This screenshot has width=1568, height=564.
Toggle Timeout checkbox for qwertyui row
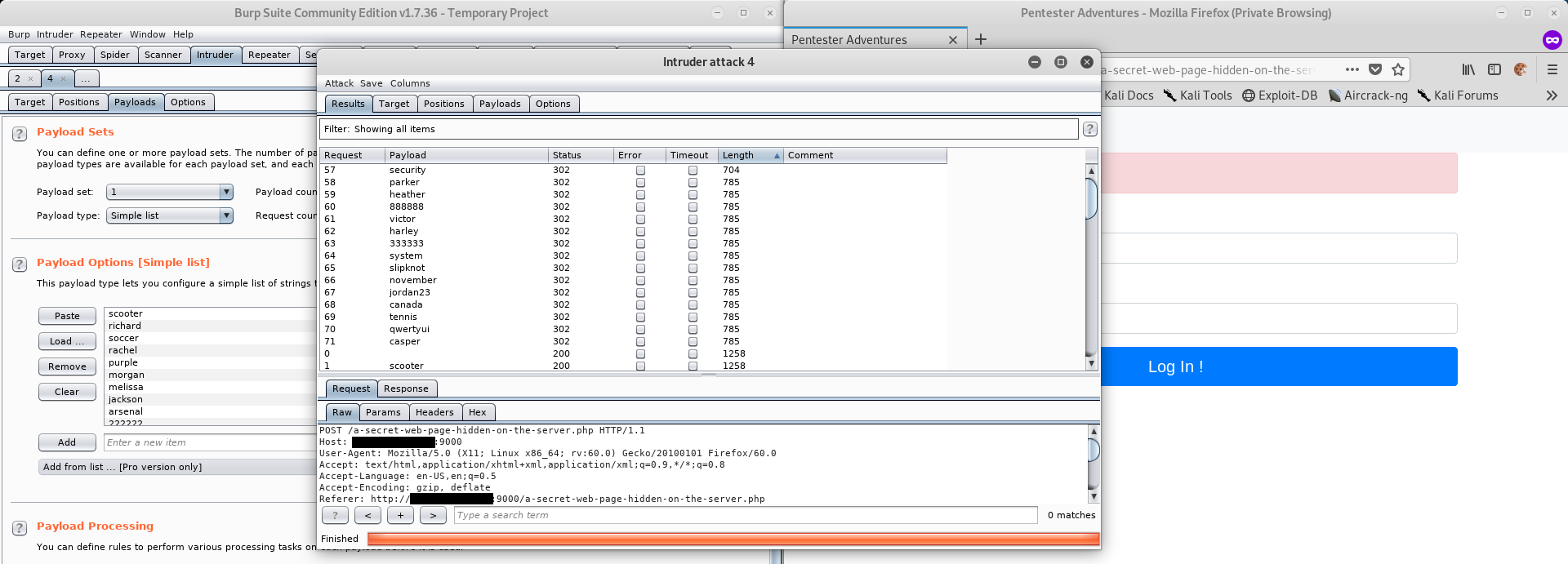[x=693, y=330]
